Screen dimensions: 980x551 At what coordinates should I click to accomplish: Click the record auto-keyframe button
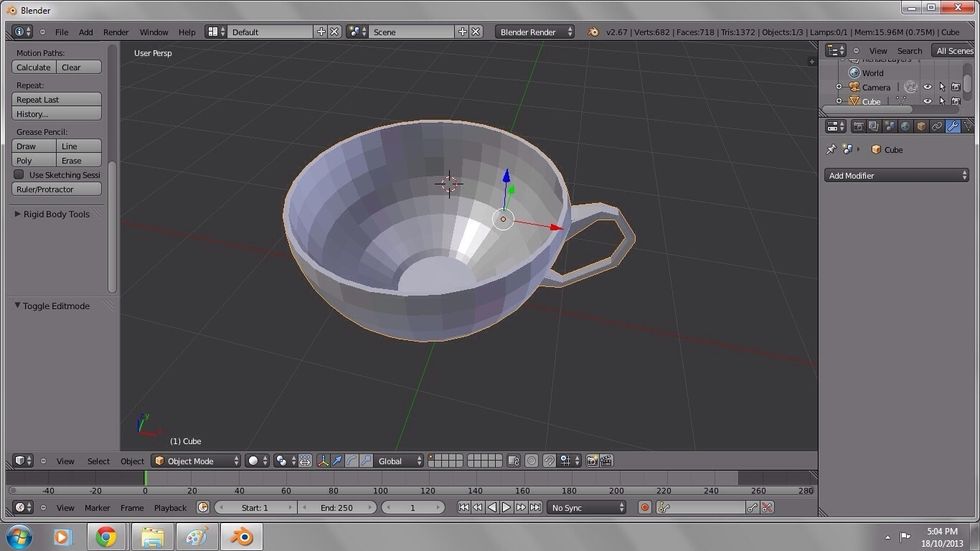[x=645, y=508]
